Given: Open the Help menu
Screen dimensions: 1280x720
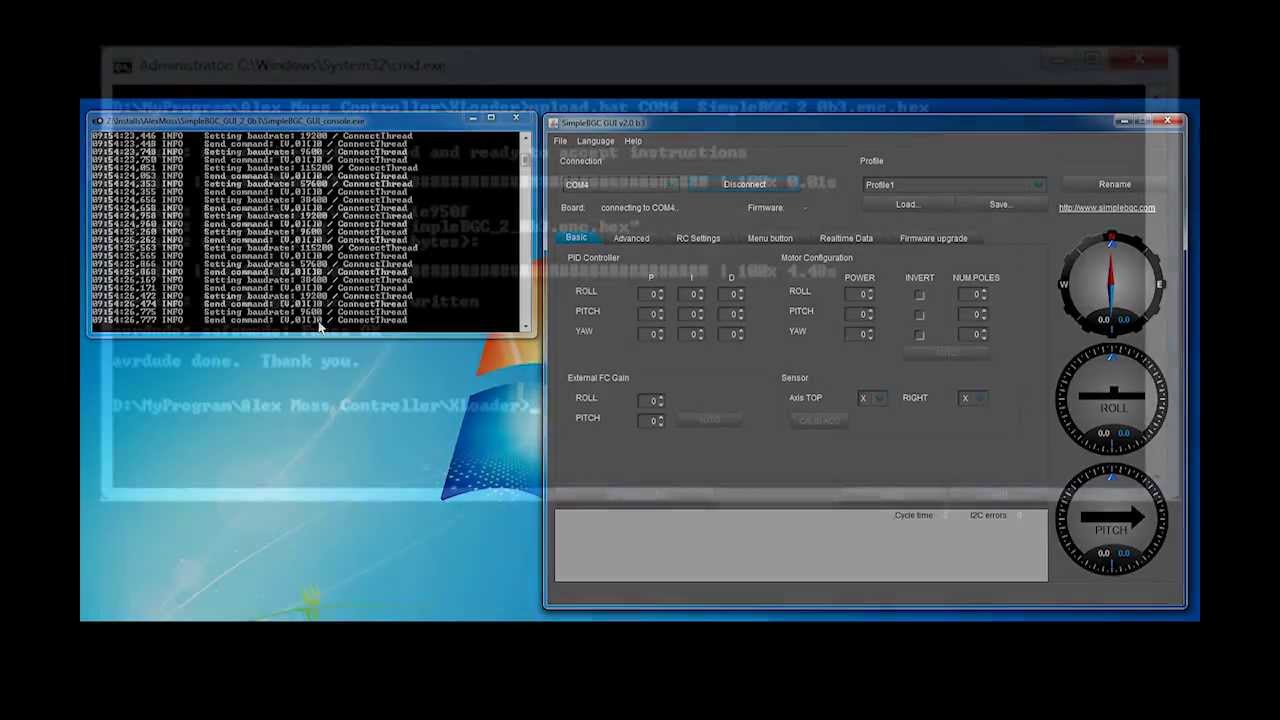Looking at the screenshot, I should point(633,141).
